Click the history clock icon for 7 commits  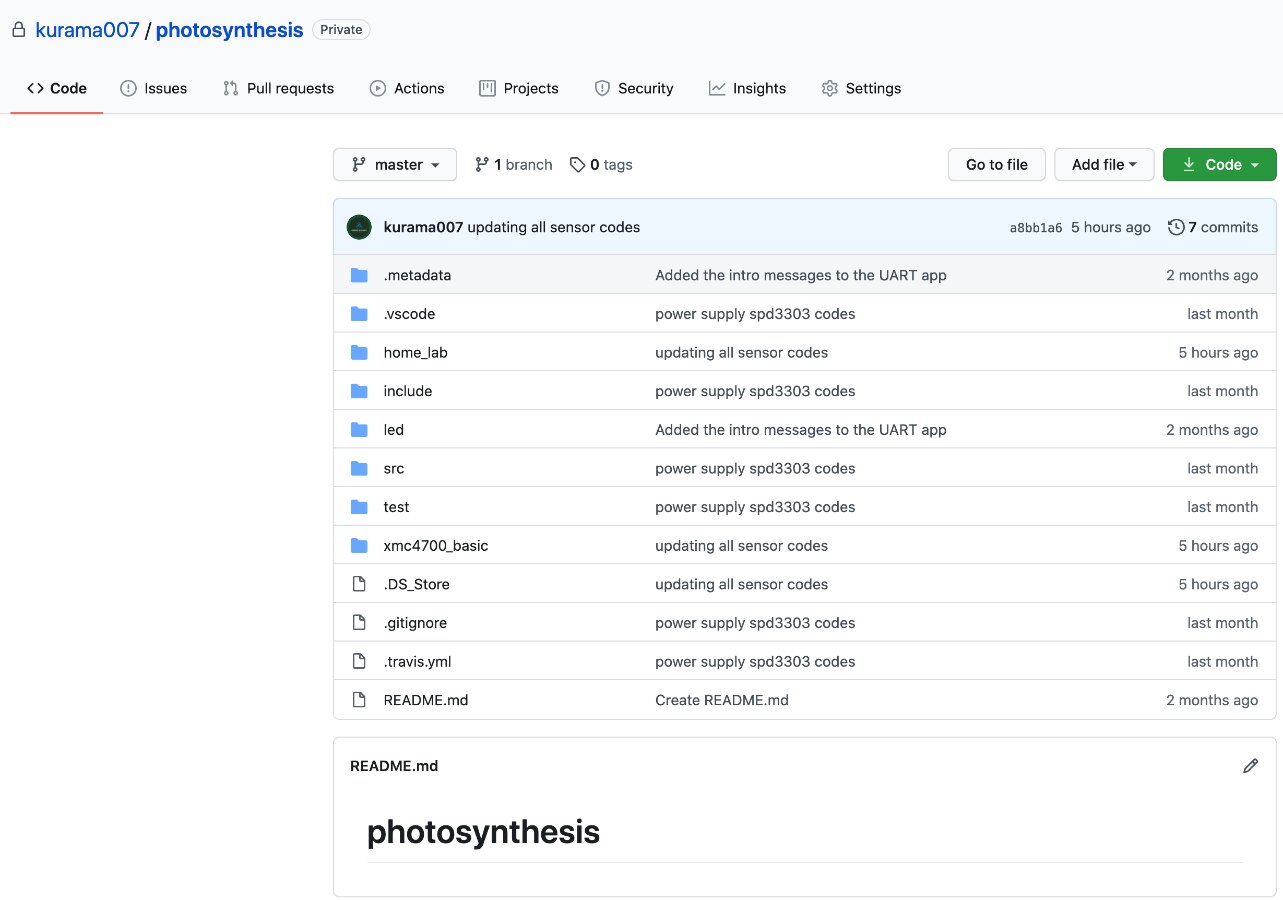[1176, 227]
